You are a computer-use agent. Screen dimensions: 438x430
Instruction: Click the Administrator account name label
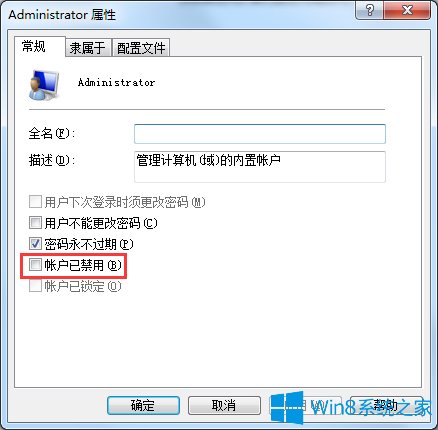click(x=116, y=82)
